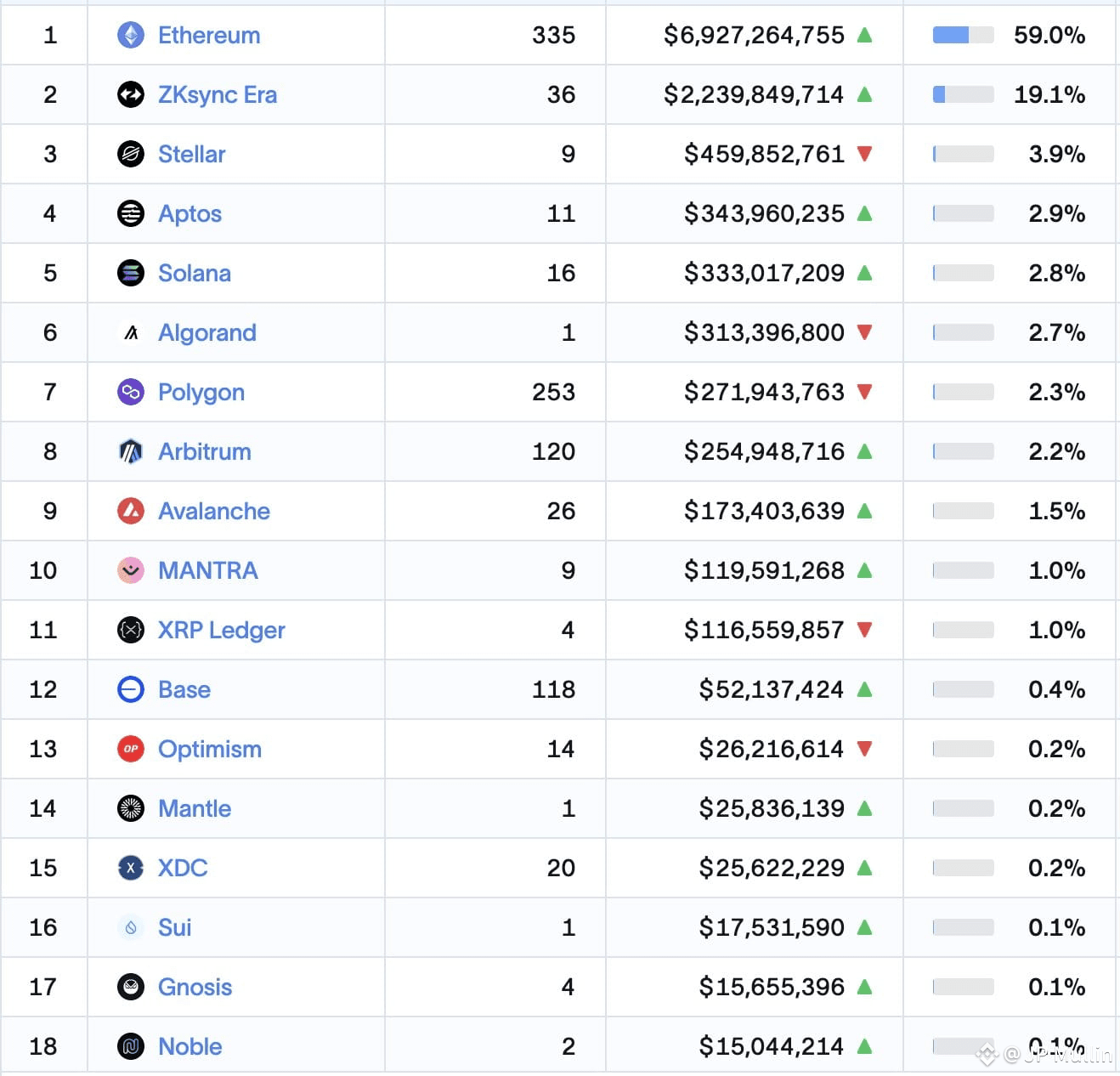The width and height of the screenshot is (1120, 1076).
Task: Select Ethereum's value $6,927,264,755
Action: [x=755, y=35]
